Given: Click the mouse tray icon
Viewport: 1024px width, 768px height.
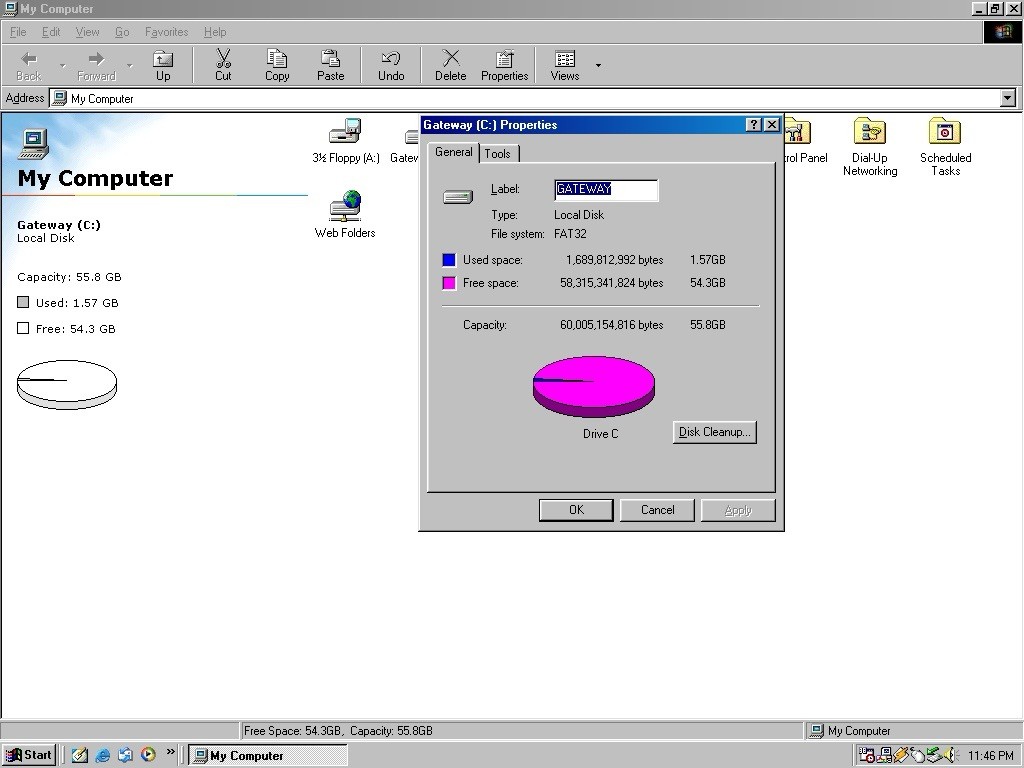Looking at the screenshot, I should click(x=917, y=756).
